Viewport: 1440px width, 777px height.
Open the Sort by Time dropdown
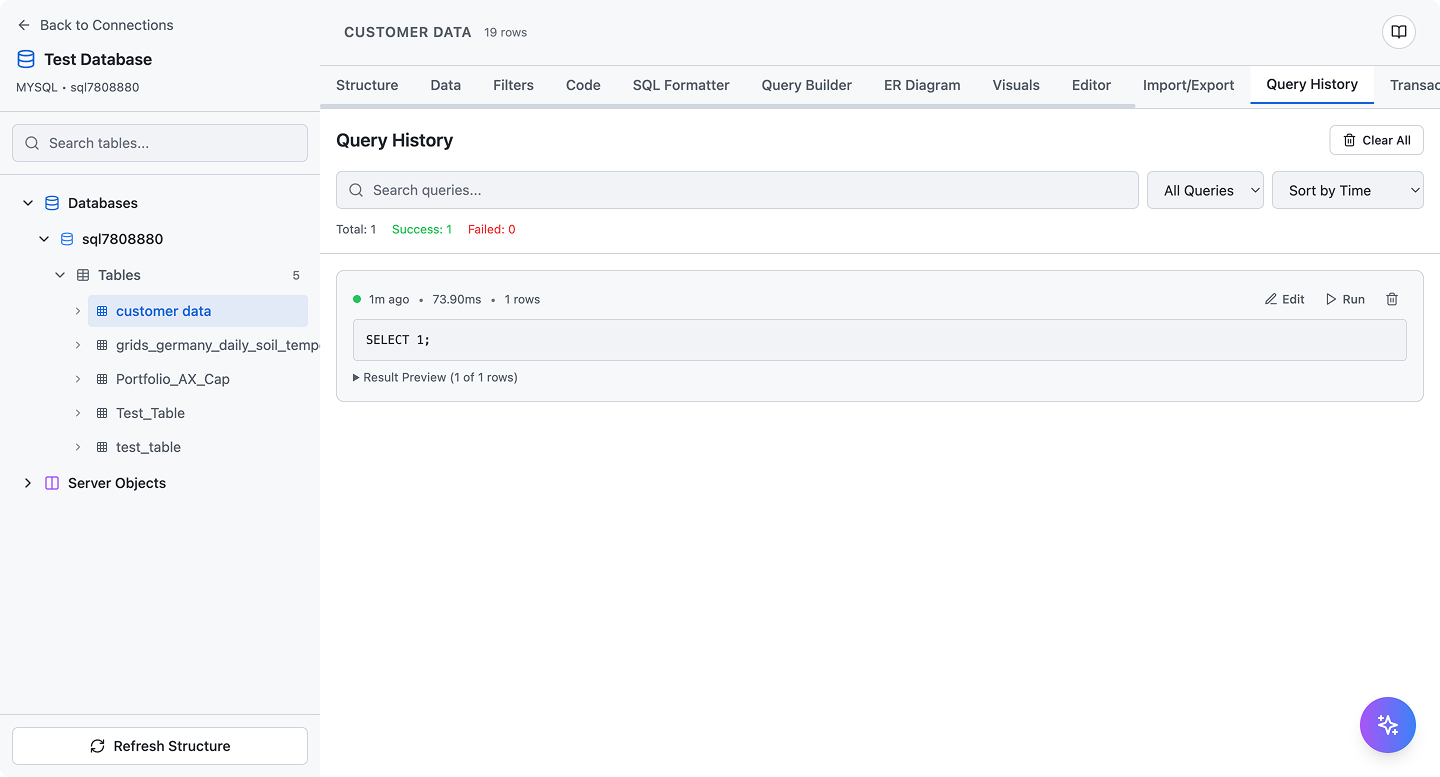point(1347,190)
